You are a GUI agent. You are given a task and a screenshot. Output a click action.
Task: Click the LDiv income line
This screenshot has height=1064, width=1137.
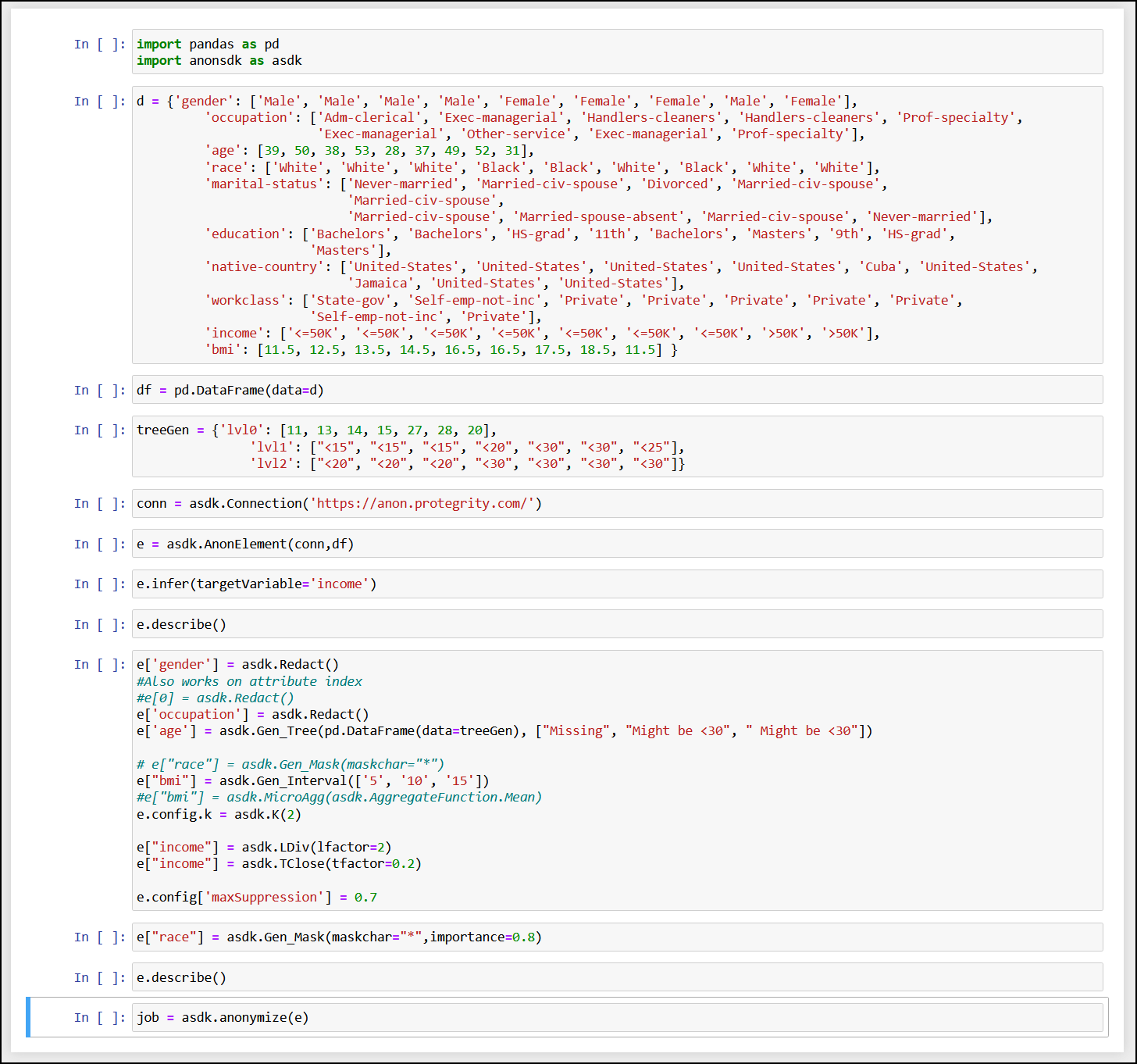pyautogui.click(x=264, y=847)
